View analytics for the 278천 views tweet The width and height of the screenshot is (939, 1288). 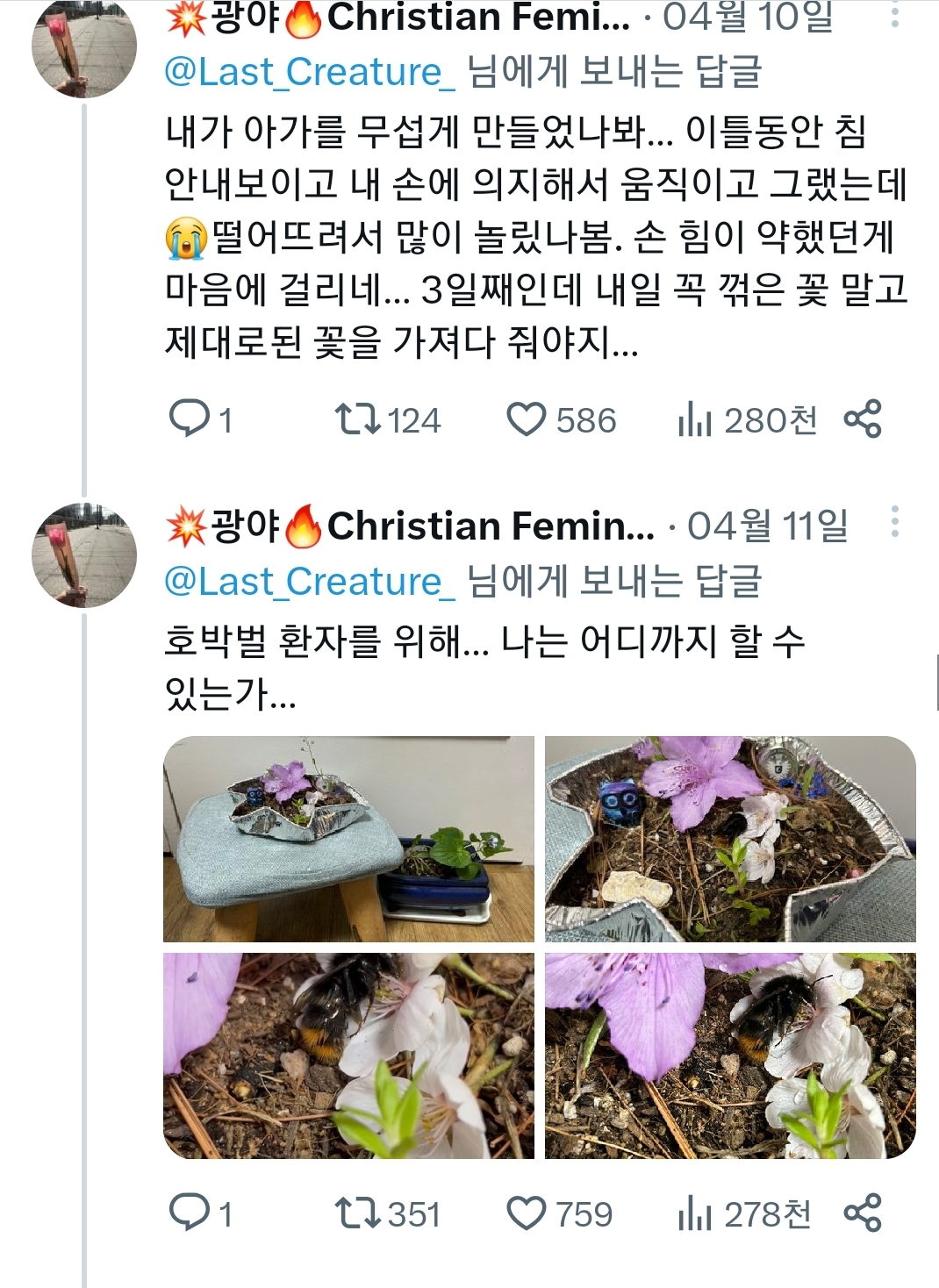pyautogui.click(x=694, y=1214)
